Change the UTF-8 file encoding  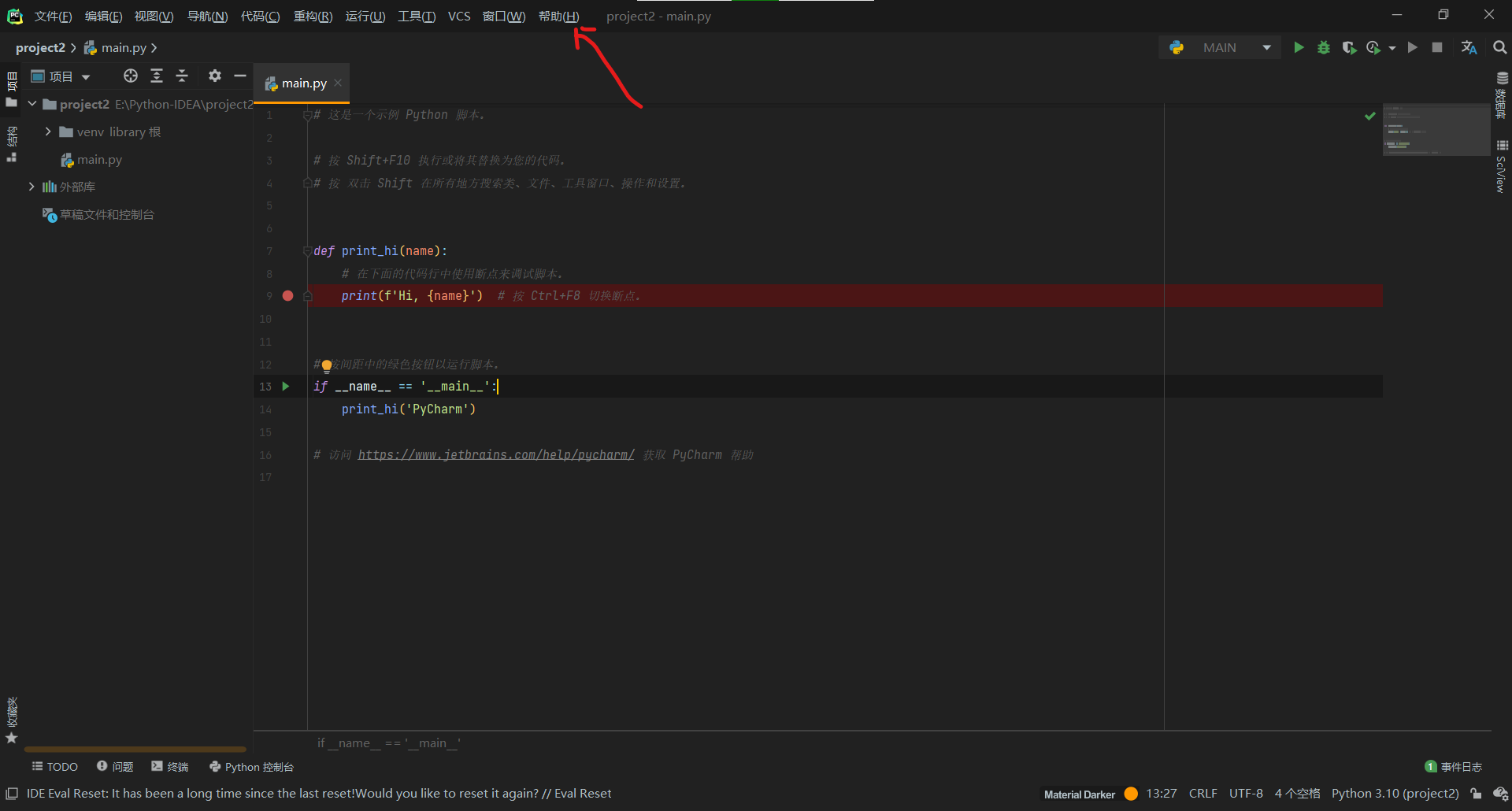[x=1246, y=794]
